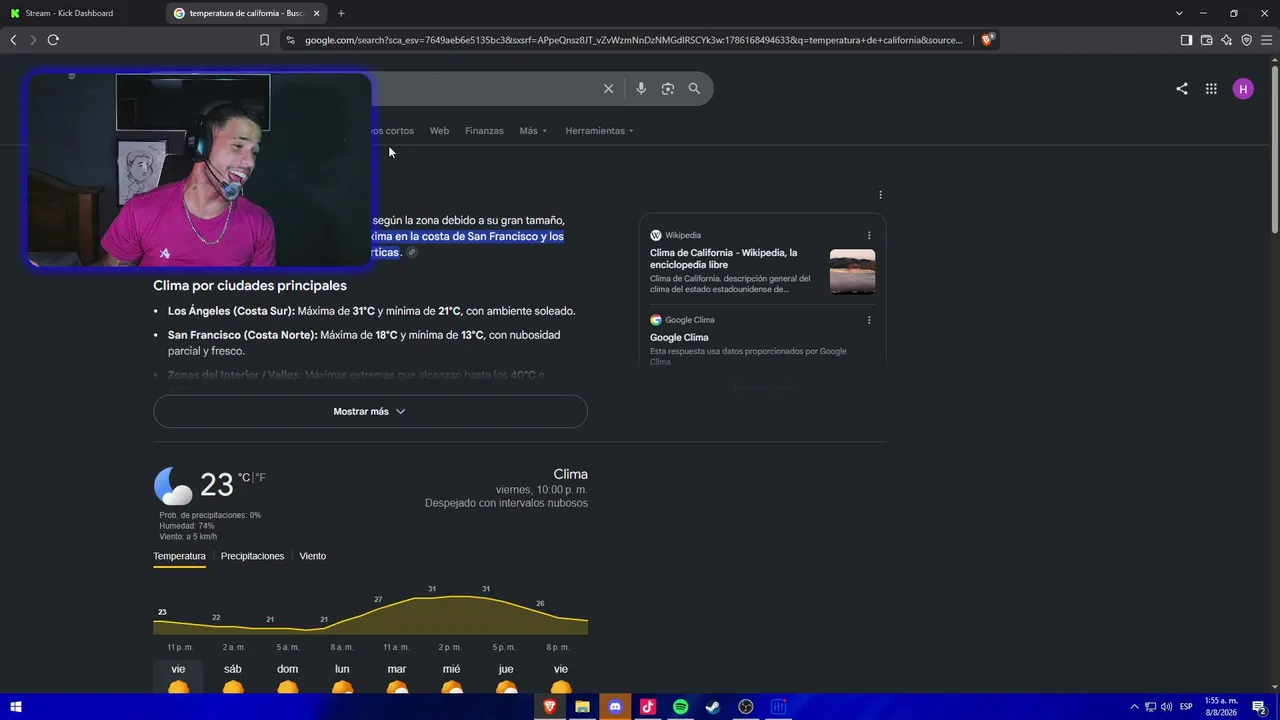Select the sáb forecast day

pos(233,677)
